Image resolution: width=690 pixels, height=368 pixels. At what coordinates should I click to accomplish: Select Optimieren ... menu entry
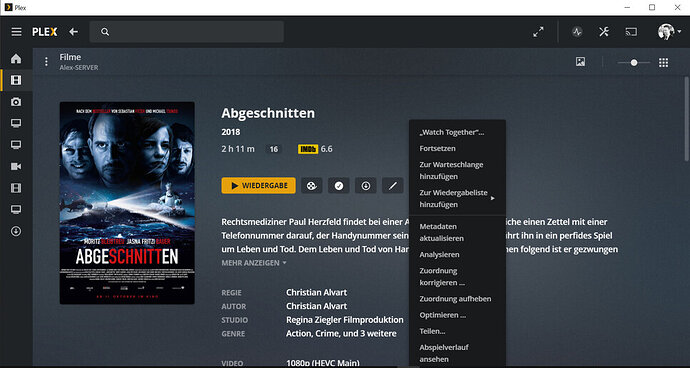tap(457, 315)
